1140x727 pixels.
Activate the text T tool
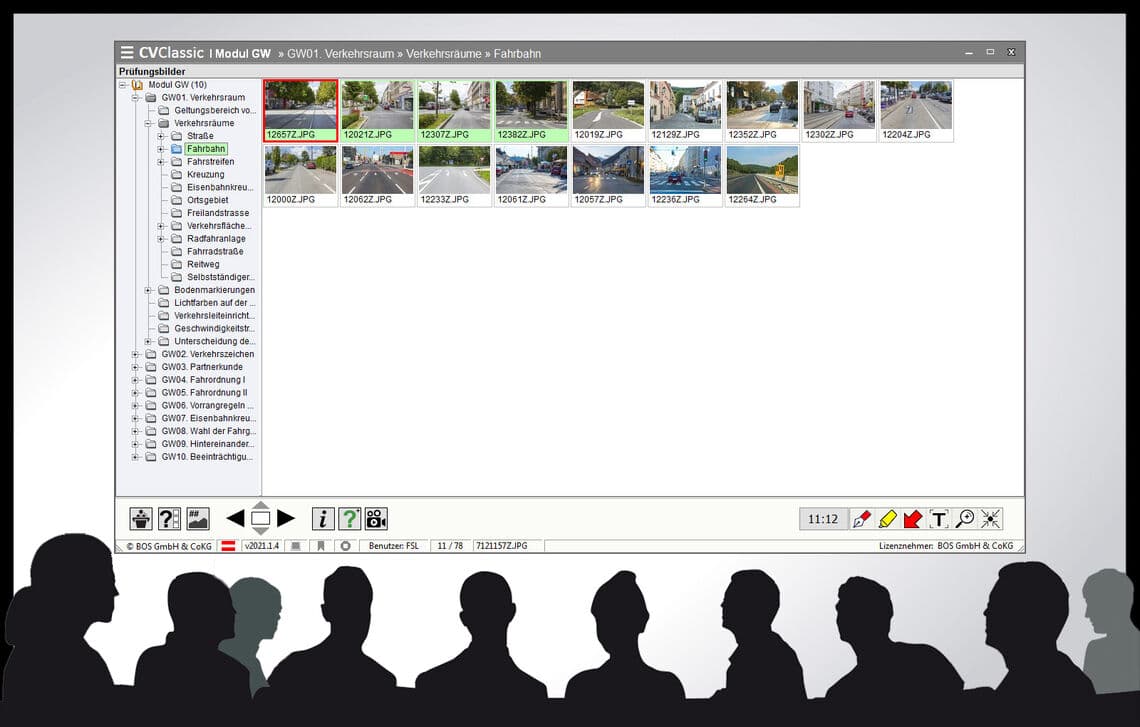(939, 519)
